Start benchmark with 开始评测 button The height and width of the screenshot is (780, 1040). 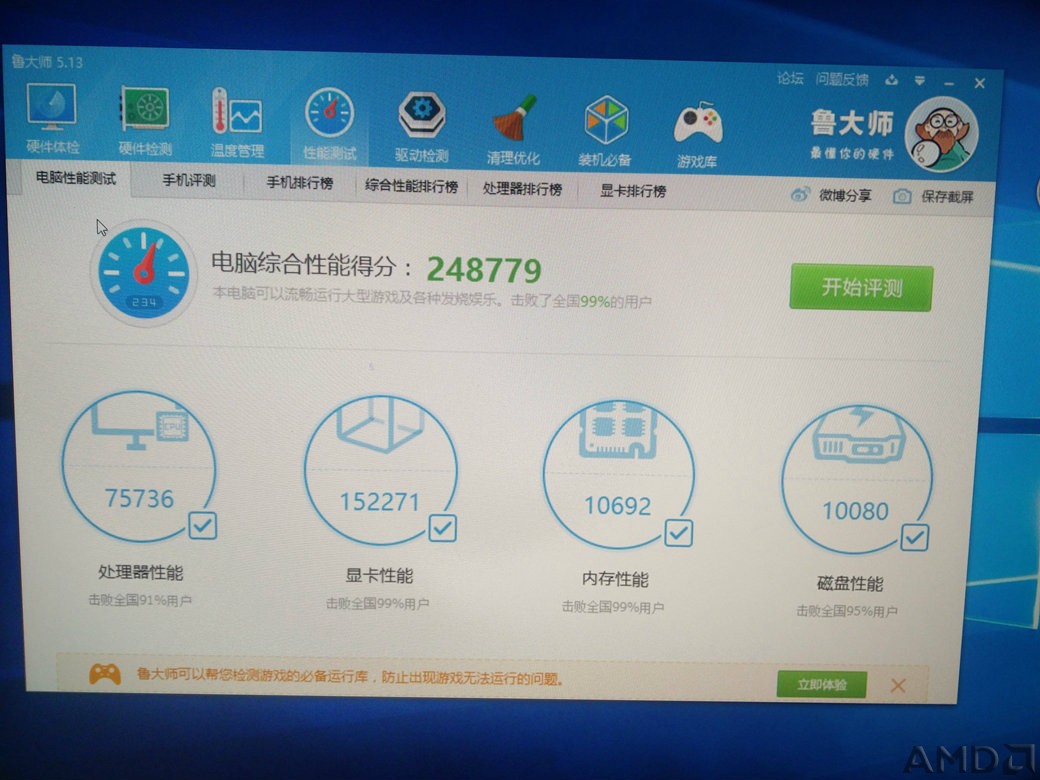coord(861,287)
